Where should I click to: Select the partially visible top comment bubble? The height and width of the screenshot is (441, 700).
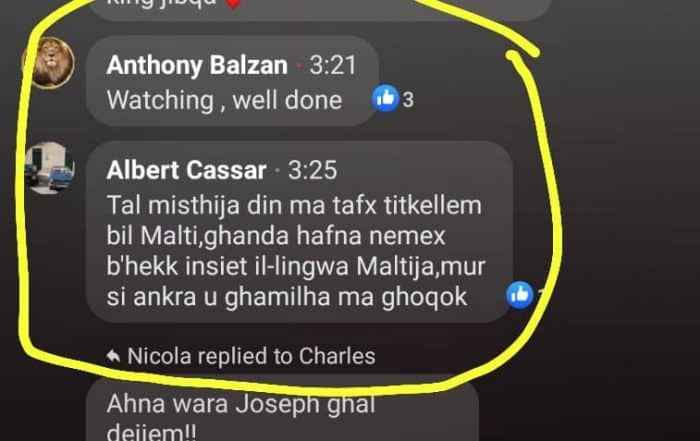(319, 9)
